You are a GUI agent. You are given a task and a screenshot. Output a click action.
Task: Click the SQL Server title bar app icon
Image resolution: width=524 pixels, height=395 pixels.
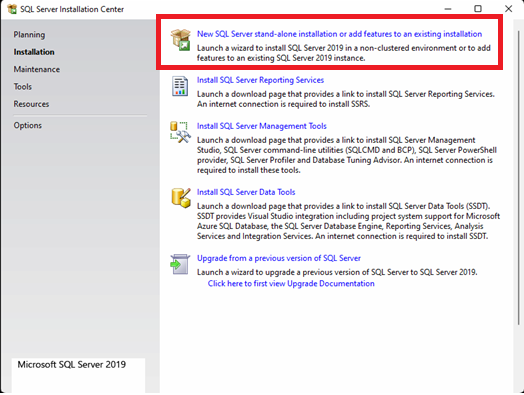click(12, 9)
